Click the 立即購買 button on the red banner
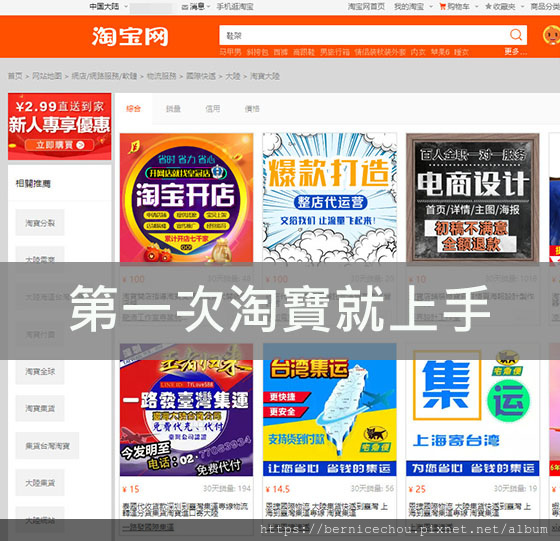The width and height of the screenshot is (560, 541). [60, 145]
